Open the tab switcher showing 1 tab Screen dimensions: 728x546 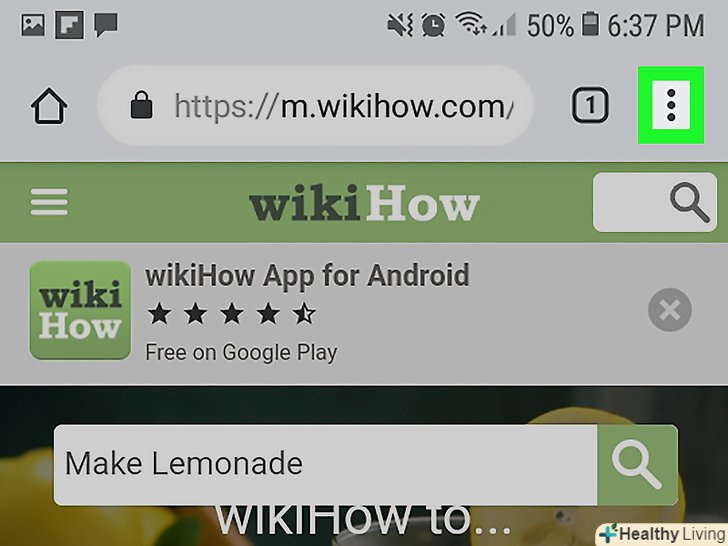(x=590, y=105)
